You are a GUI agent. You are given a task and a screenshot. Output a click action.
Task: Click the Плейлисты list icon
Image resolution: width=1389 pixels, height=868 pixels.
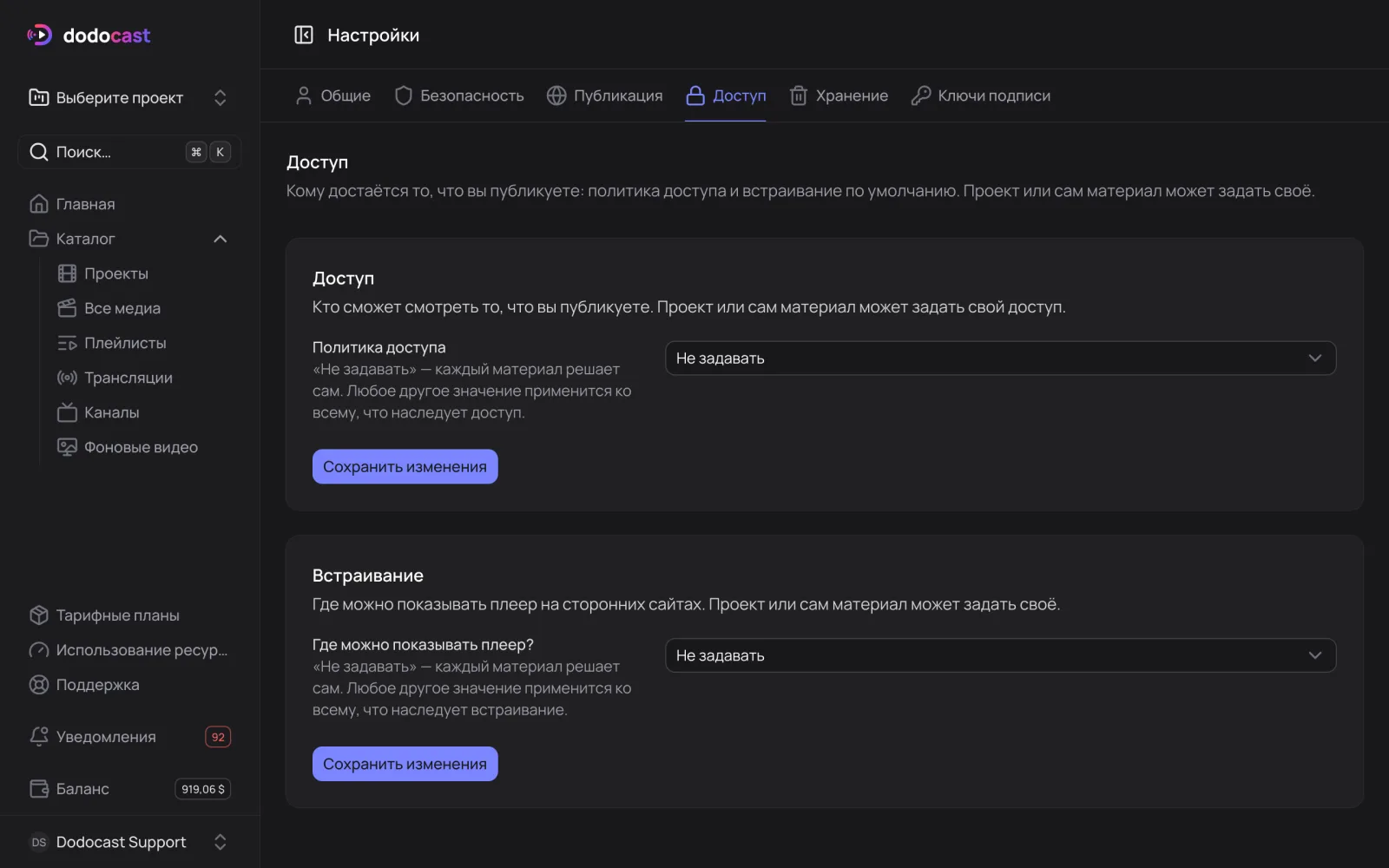(x=67, y=343)
